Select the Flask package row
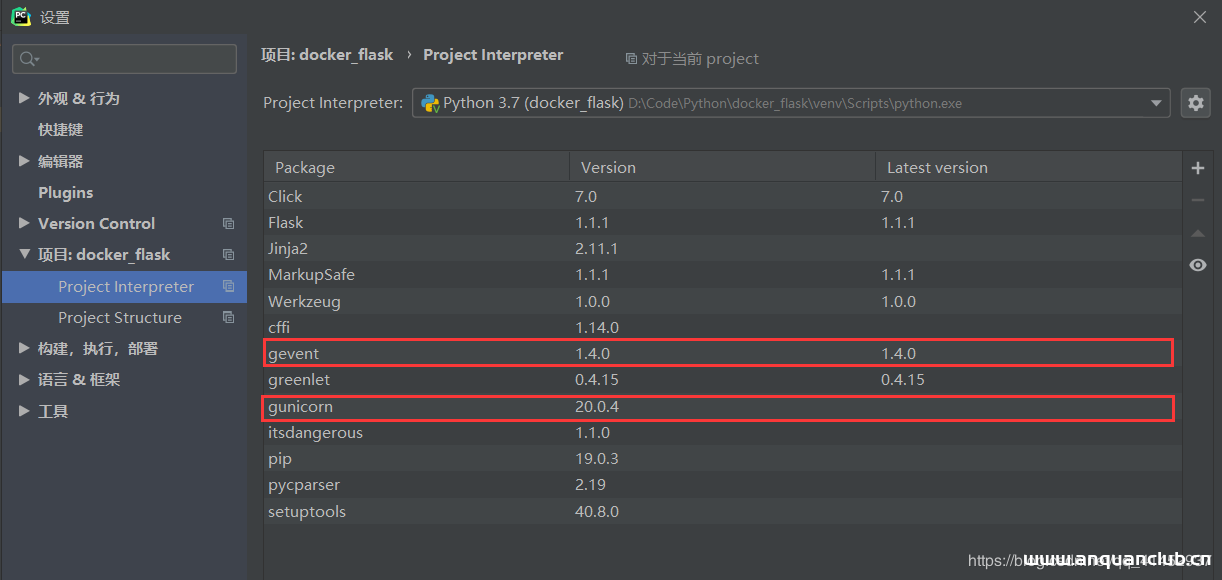 click(722, 222)
